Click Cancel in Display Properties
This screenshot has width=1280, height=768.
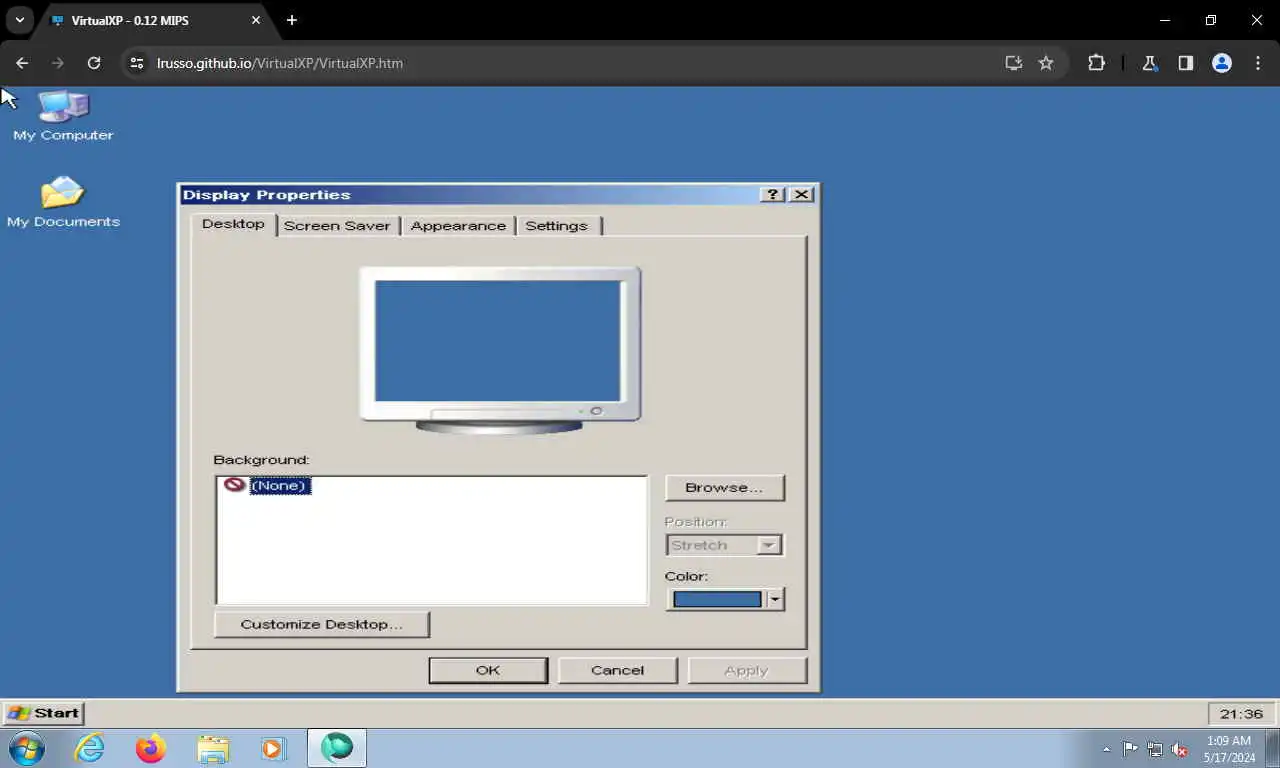point(617,670)
